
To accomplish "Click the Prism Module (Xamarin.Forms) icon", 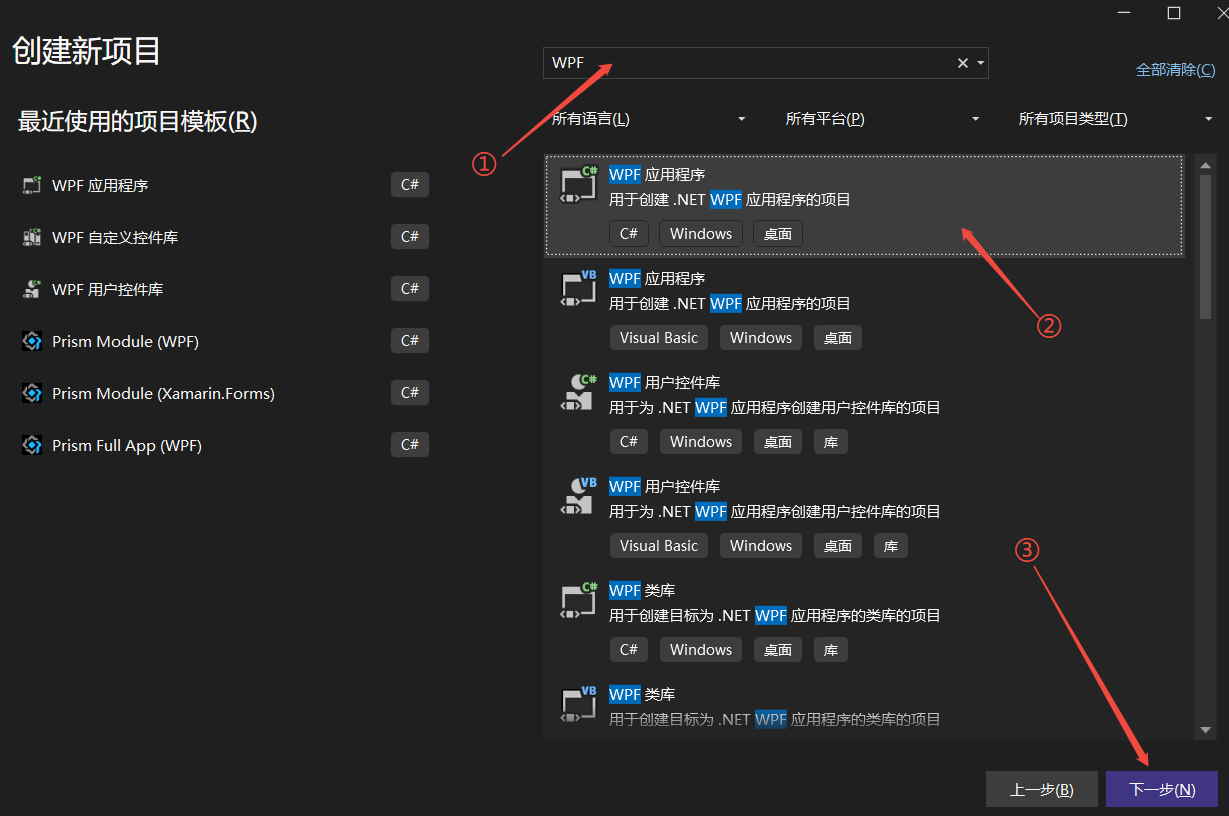I will (32, 393).
